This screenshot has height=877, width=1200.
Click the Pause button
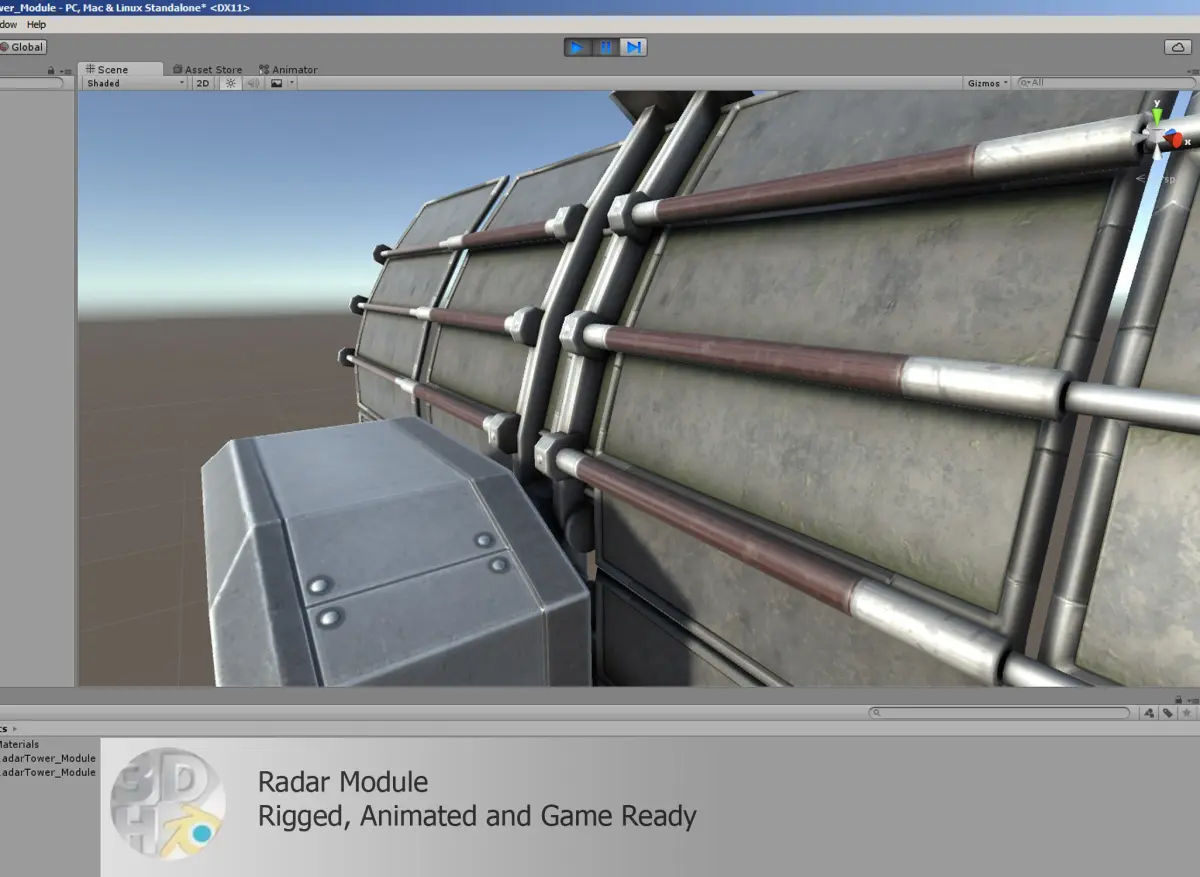click(x=605, y=47)
